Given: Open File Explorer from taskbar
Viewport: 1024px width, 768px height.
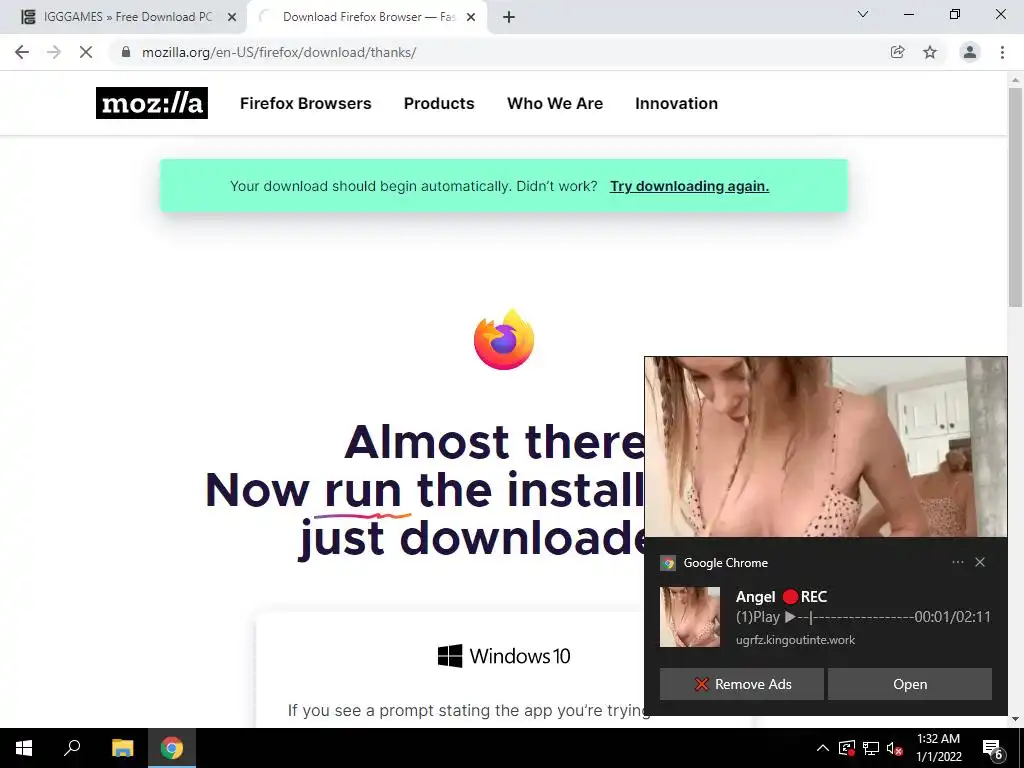Looking at the screenshot, I should [122, 748].
